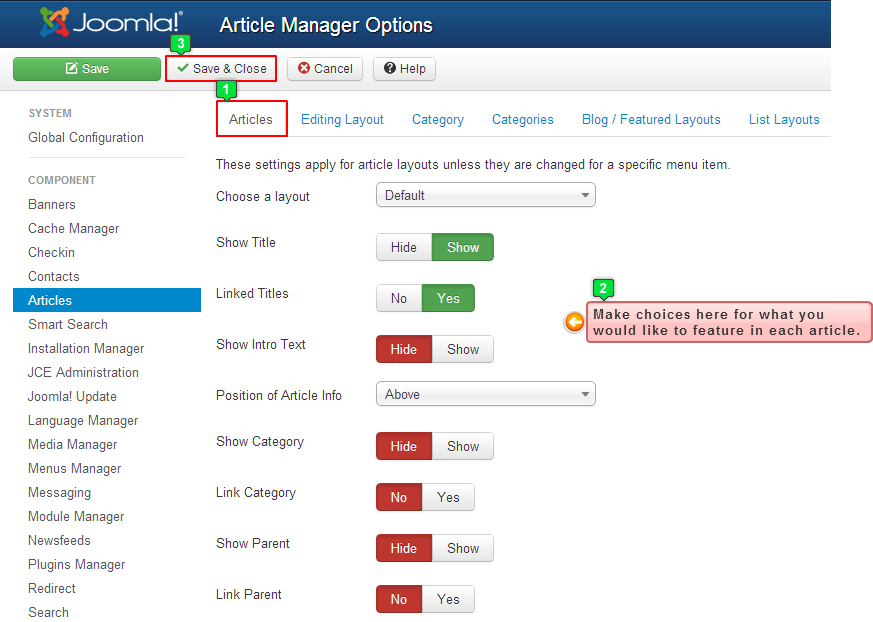Set Show Category to Hide
Viewport: 873px width, 622px height.
(404, 446)
